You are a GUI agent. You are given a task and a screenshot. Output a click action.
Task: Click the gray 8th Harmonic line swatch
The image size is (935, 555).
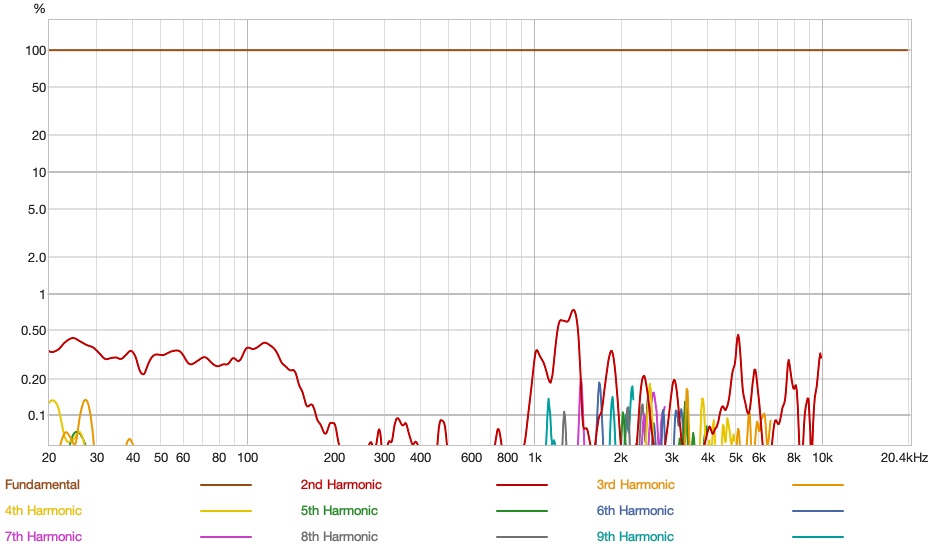pyautogui.click(x=522, y=537)
